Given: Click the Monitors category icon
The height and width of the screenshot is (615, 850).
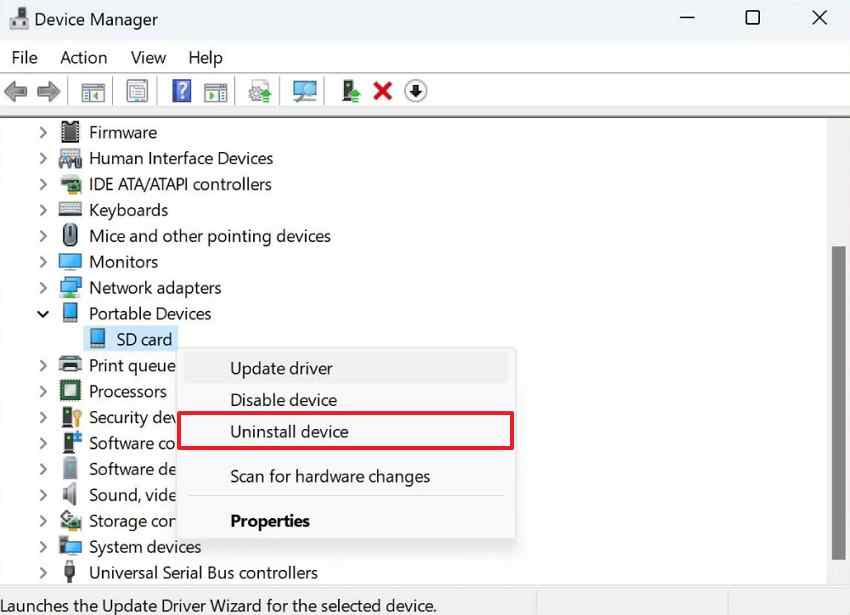Looking at the screenshot, I should [70, 262].
